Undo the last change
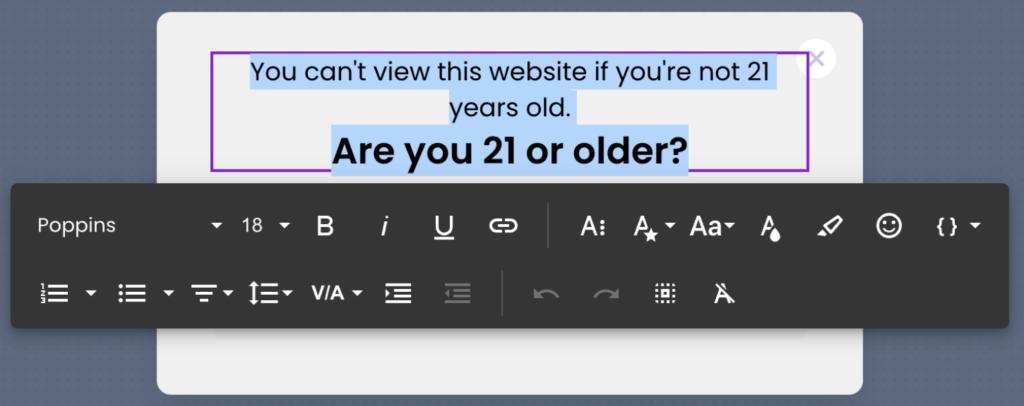Screen dimensions: 1024x406 click(x=546, y=293)
